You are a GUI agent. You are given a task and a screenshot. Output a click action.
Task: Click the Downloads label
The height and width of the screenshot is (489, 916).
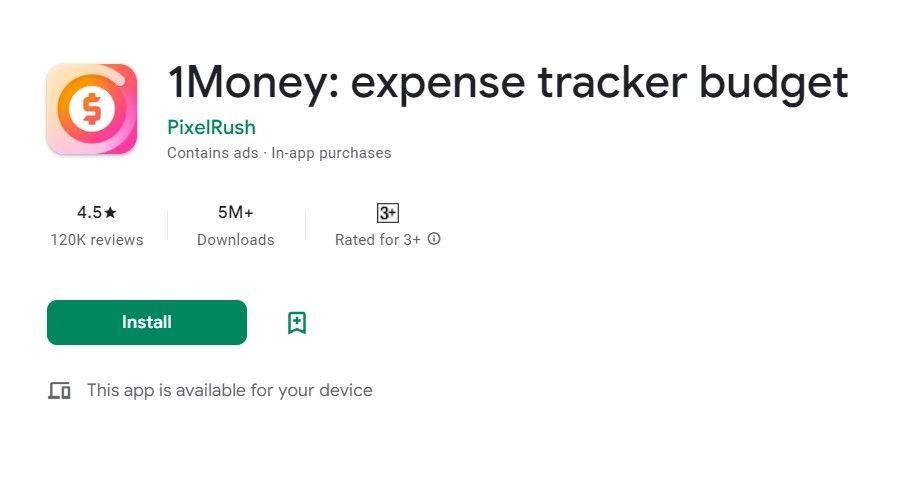pos(235,240)
